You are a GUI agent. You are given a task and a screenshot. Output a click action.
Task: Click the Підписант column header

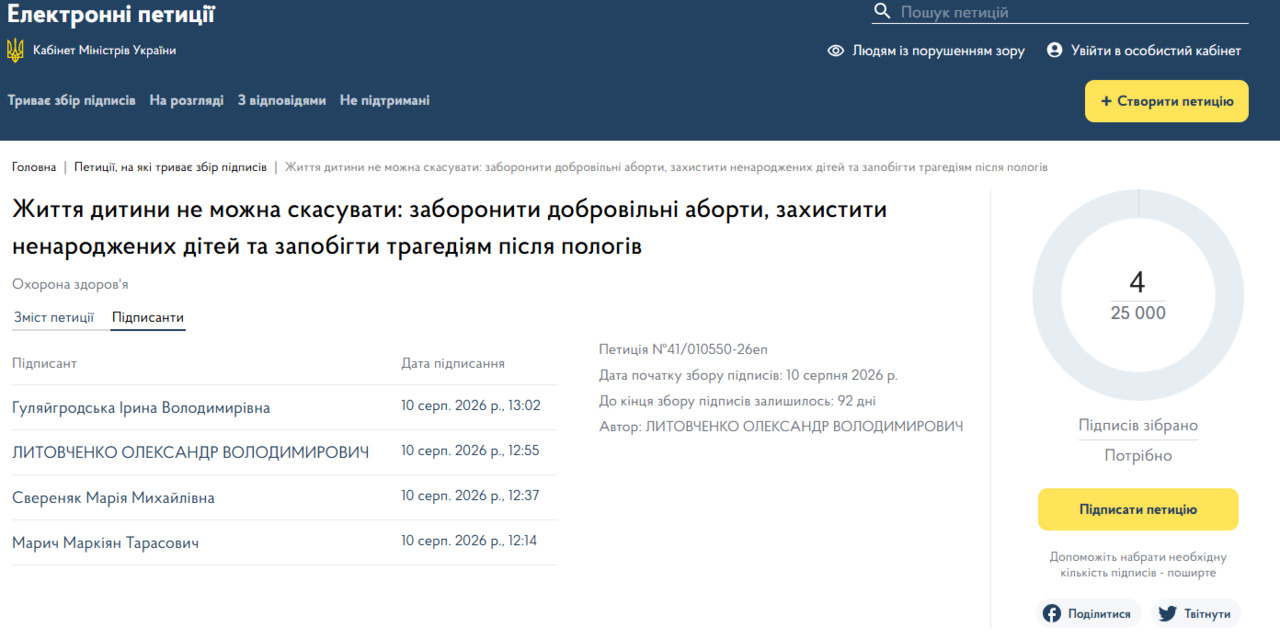click(44, 363)
